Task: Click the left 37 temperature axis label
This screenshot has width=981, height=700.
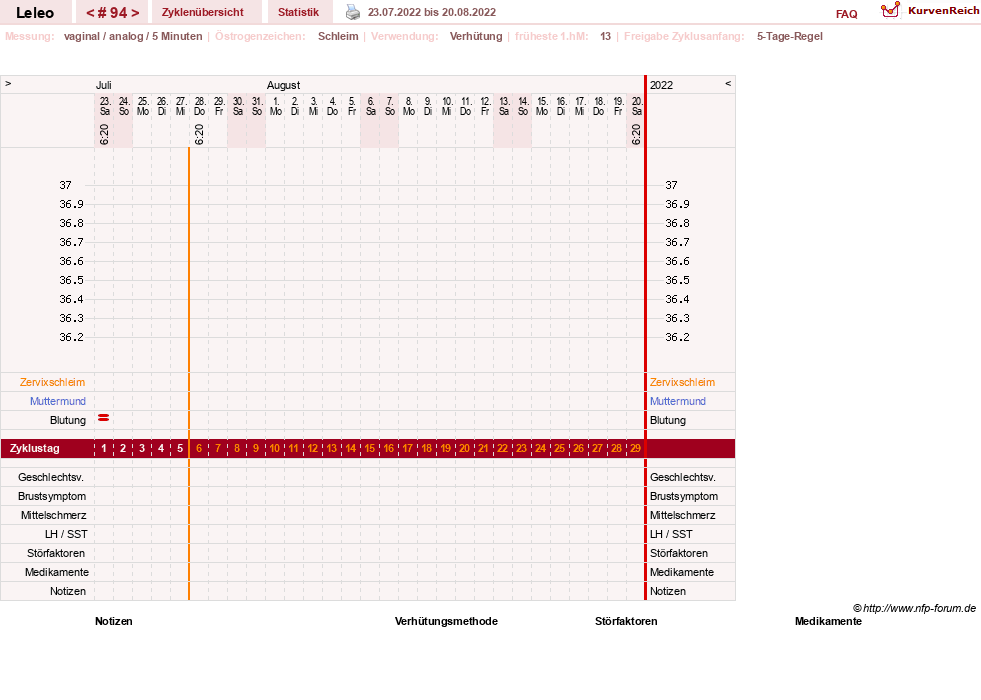Action: click(66, 185)
